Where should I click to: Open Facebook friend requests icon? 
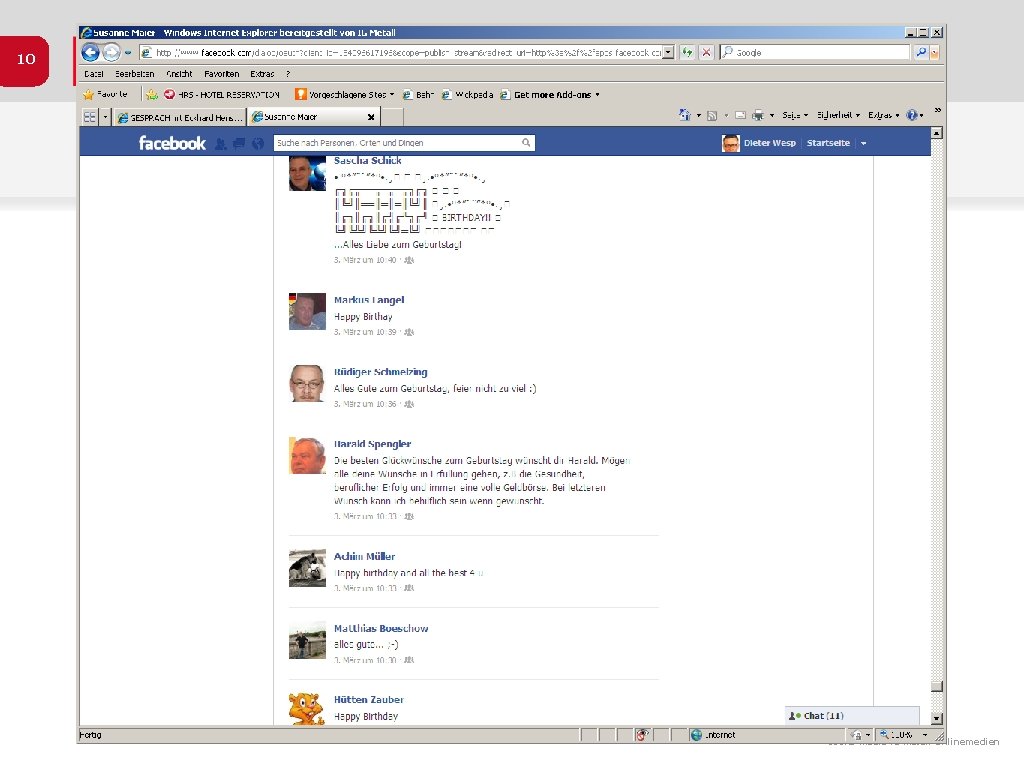click(x=221, y=144)
